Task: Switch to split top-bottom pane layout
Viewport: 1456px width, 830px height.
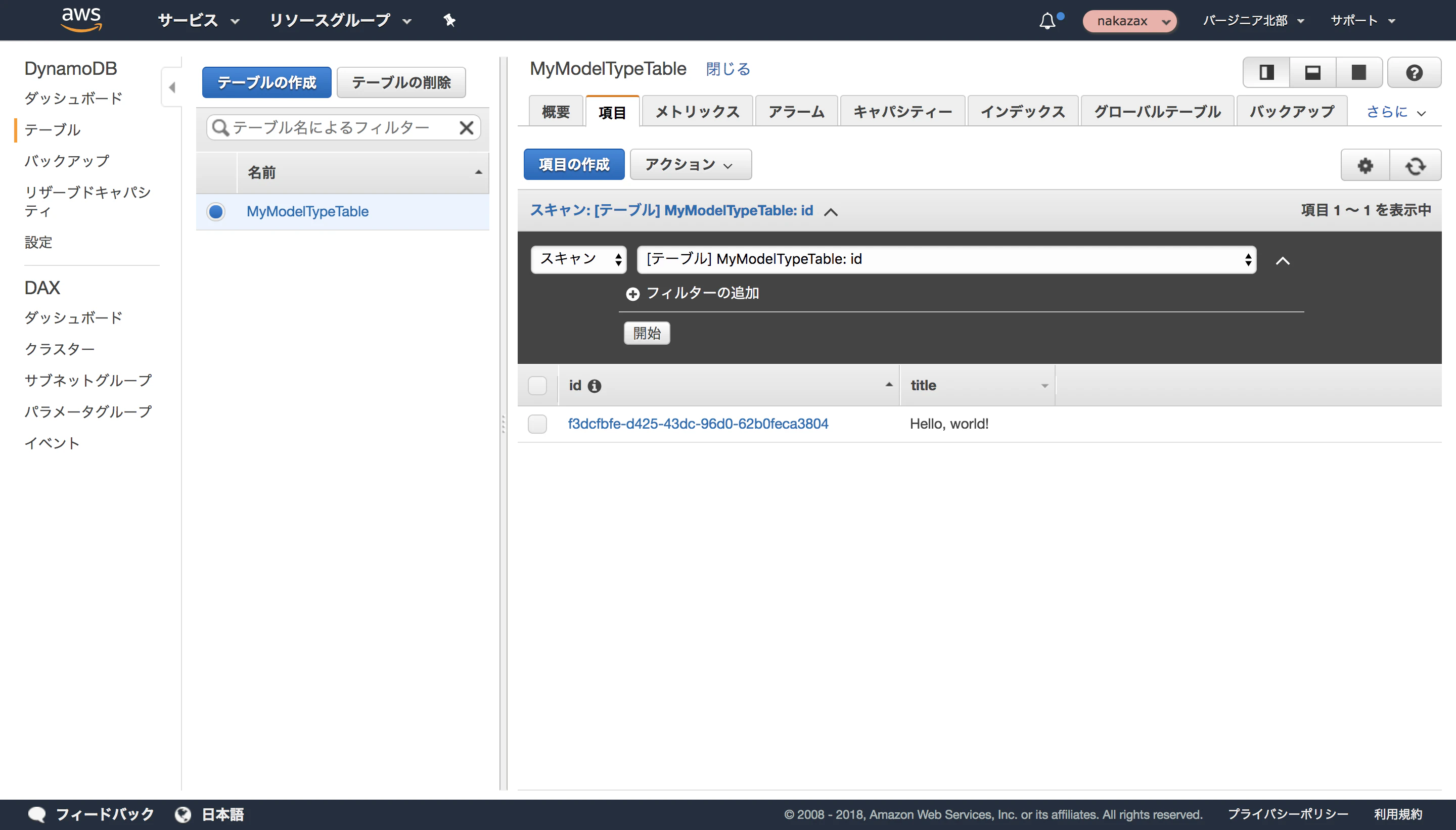Action: coord(1313,72)
